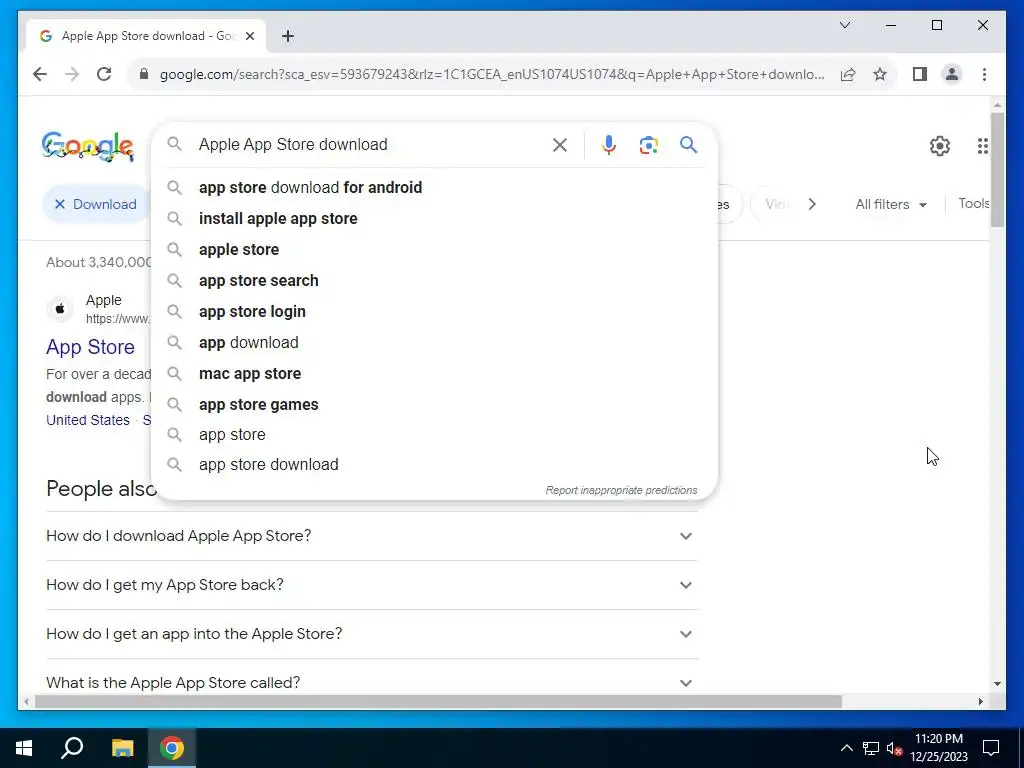Open Windows Start menu
Screen dimensions: 1024x768
[24, 748]
